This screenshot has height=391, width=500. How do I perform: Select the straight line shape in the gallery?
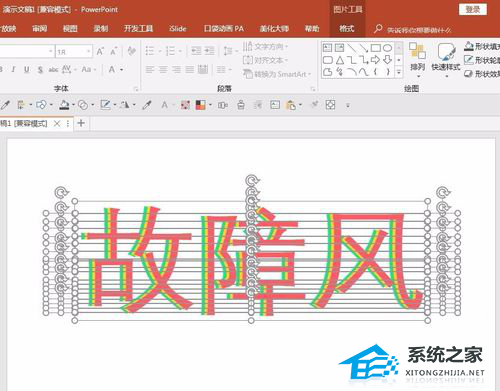tap(351, 48)
